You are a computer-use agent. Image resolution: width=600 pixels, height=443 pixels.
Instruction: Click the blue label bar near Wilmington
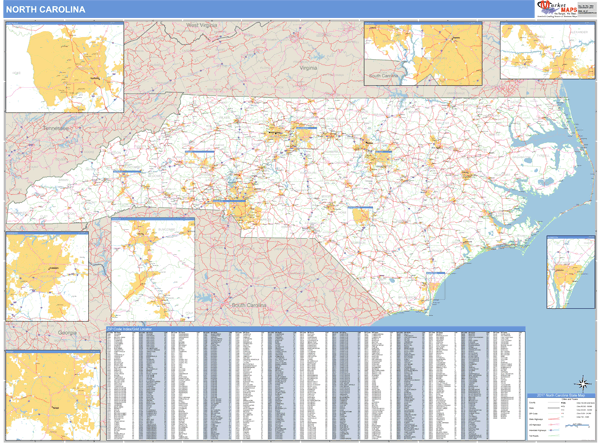[435, 272]
